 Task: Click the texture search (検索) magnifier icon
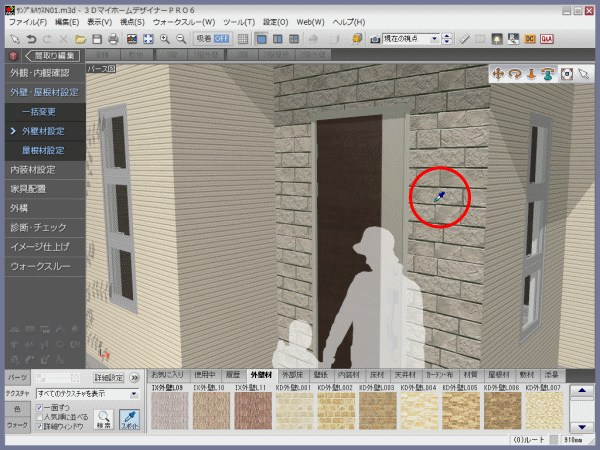coord(105,415)
